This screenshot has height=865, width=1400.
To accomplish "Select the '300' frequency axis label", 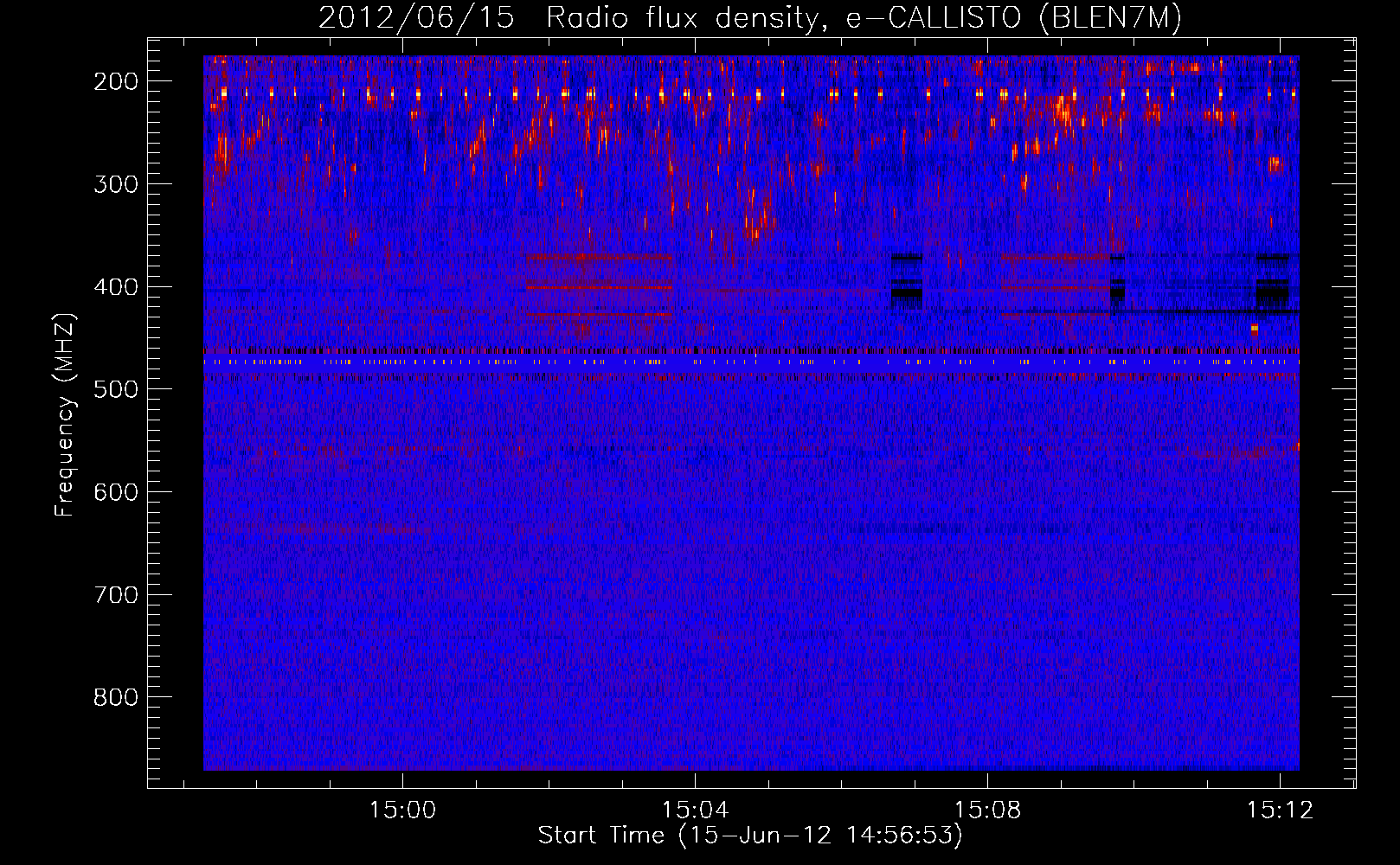I will tap(116, 184).
